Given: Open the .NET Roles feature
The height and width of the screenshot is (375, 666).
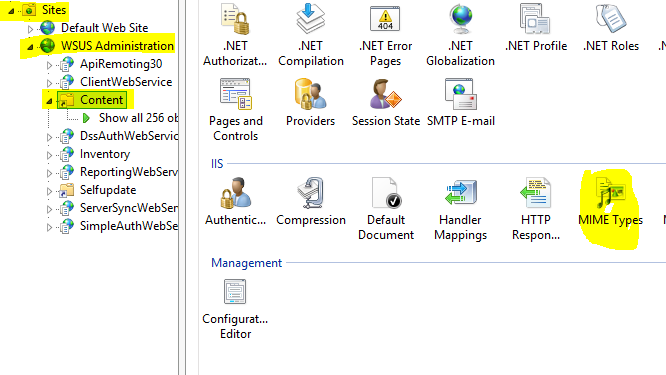Looking at the screenshot, I should (x=611, y=28).
